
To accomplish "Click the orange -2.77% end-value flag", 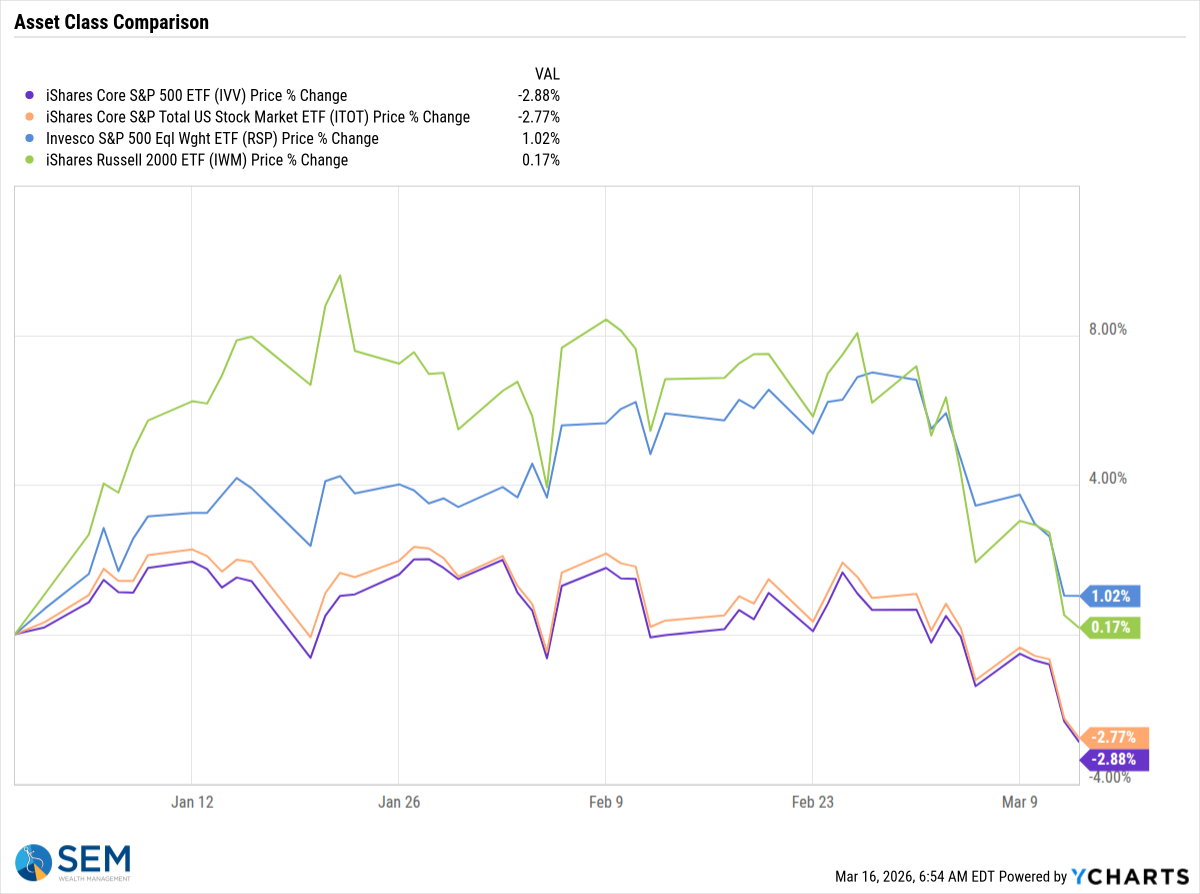I will click(1114, 738).
